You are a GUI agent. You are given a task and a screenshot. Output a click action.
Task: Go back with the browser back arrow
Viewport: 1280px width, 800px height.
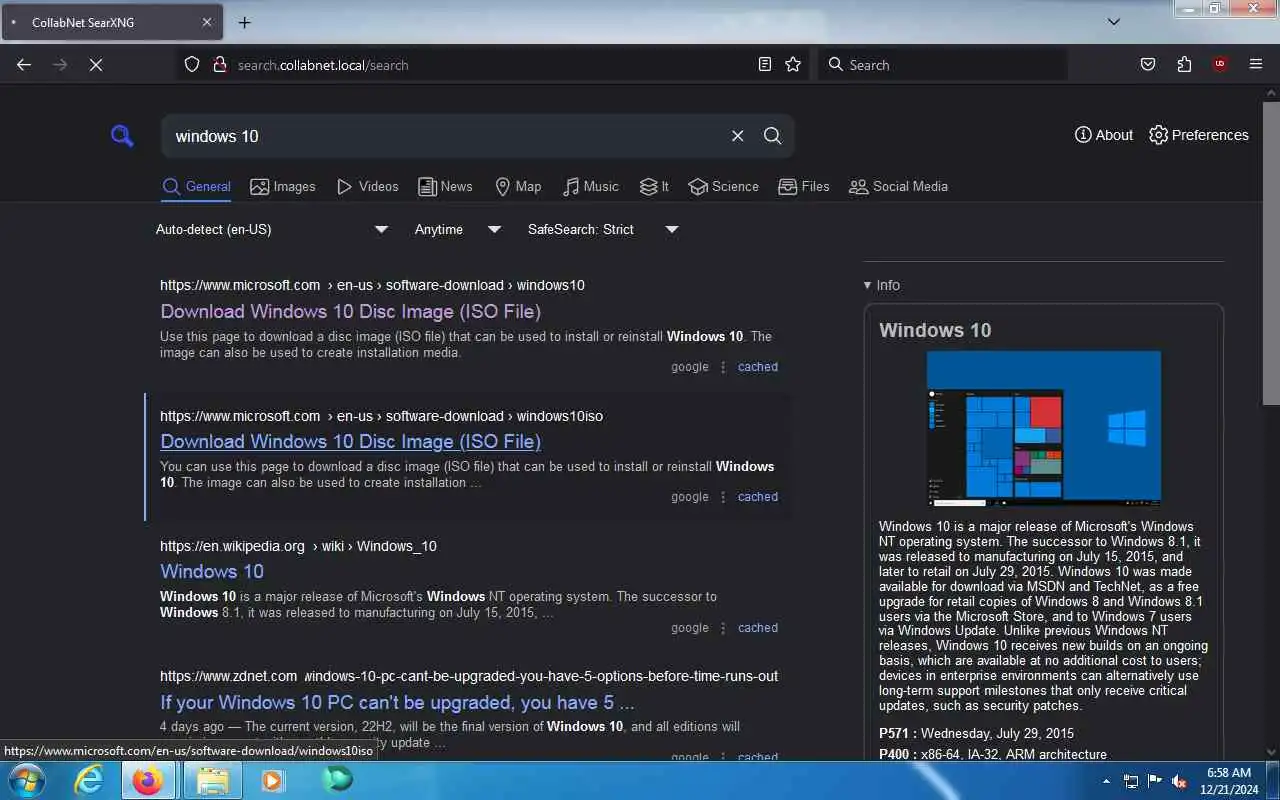coord(24,64)
